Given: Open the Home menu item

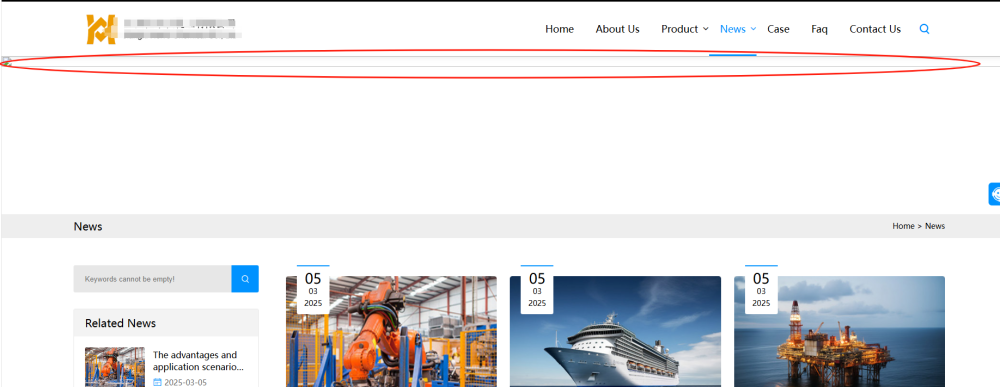Looking at the screenshot, I should pyautogui.click(x=559, y=29).
